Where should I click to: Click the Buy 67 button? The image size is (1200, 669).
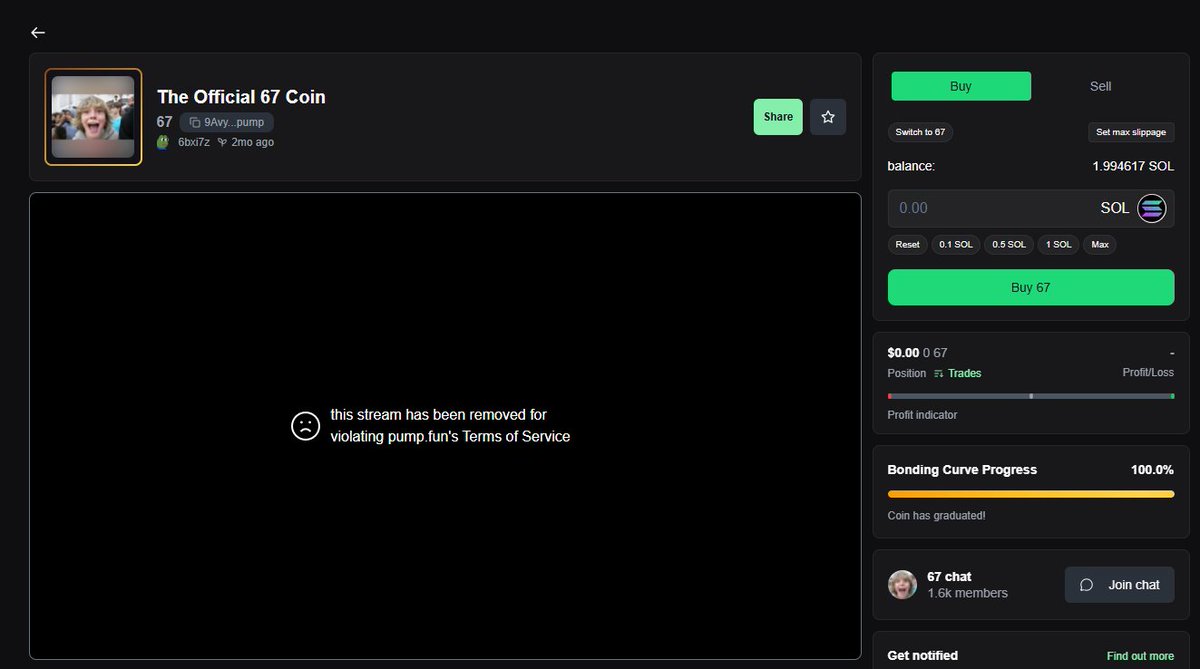pos(1031,287)
